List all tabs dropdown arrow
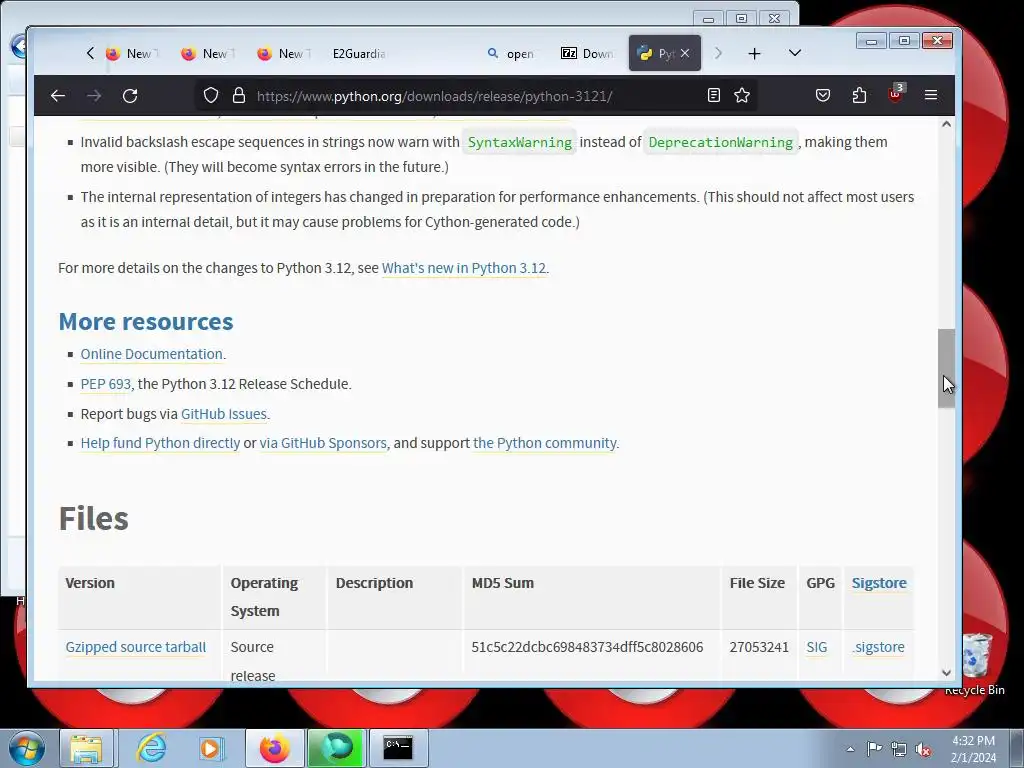The width and height of the screenshot is (1024, 768). tap(795, 53)
